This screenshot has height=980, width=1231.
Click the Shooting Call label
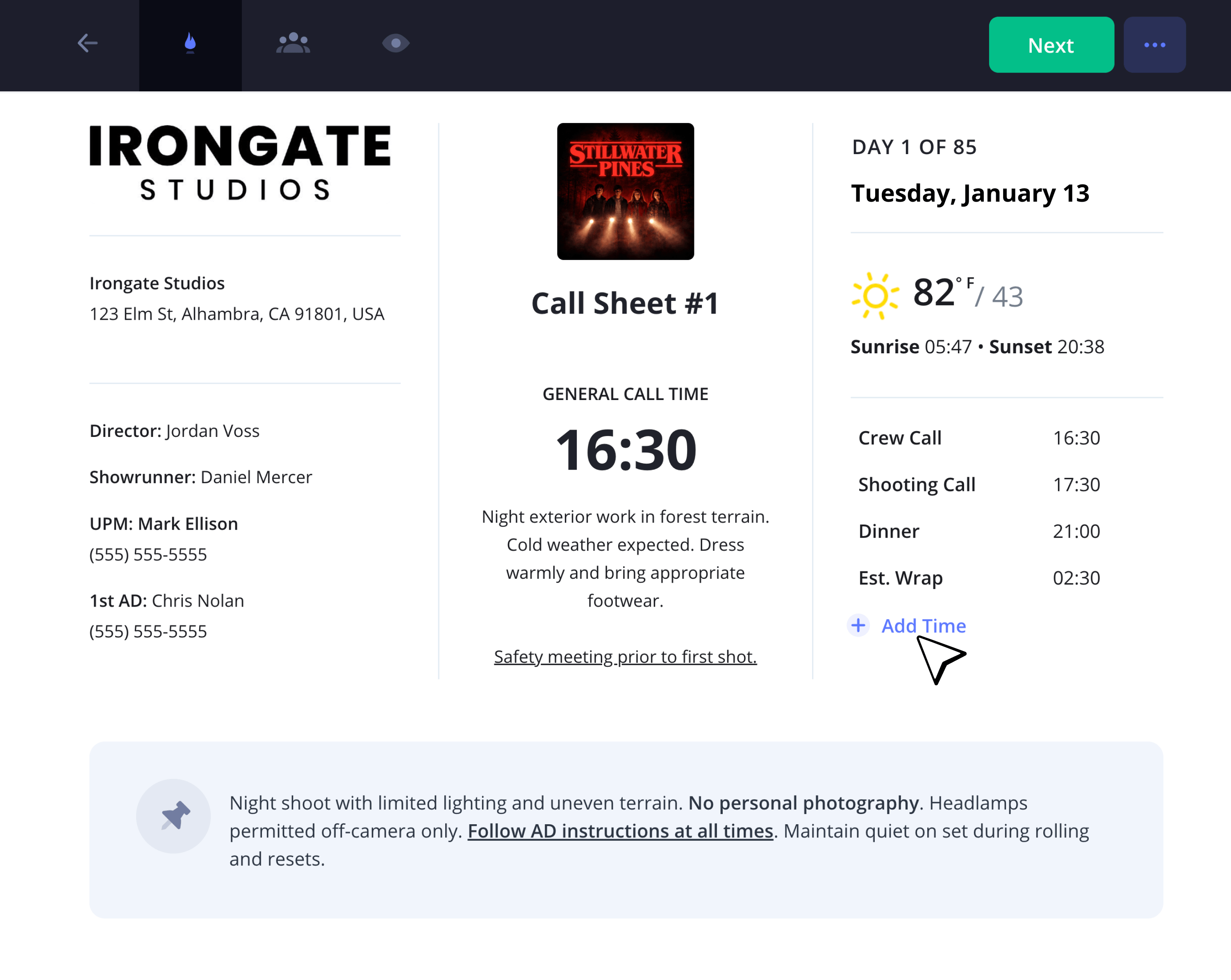pos(917,485)
